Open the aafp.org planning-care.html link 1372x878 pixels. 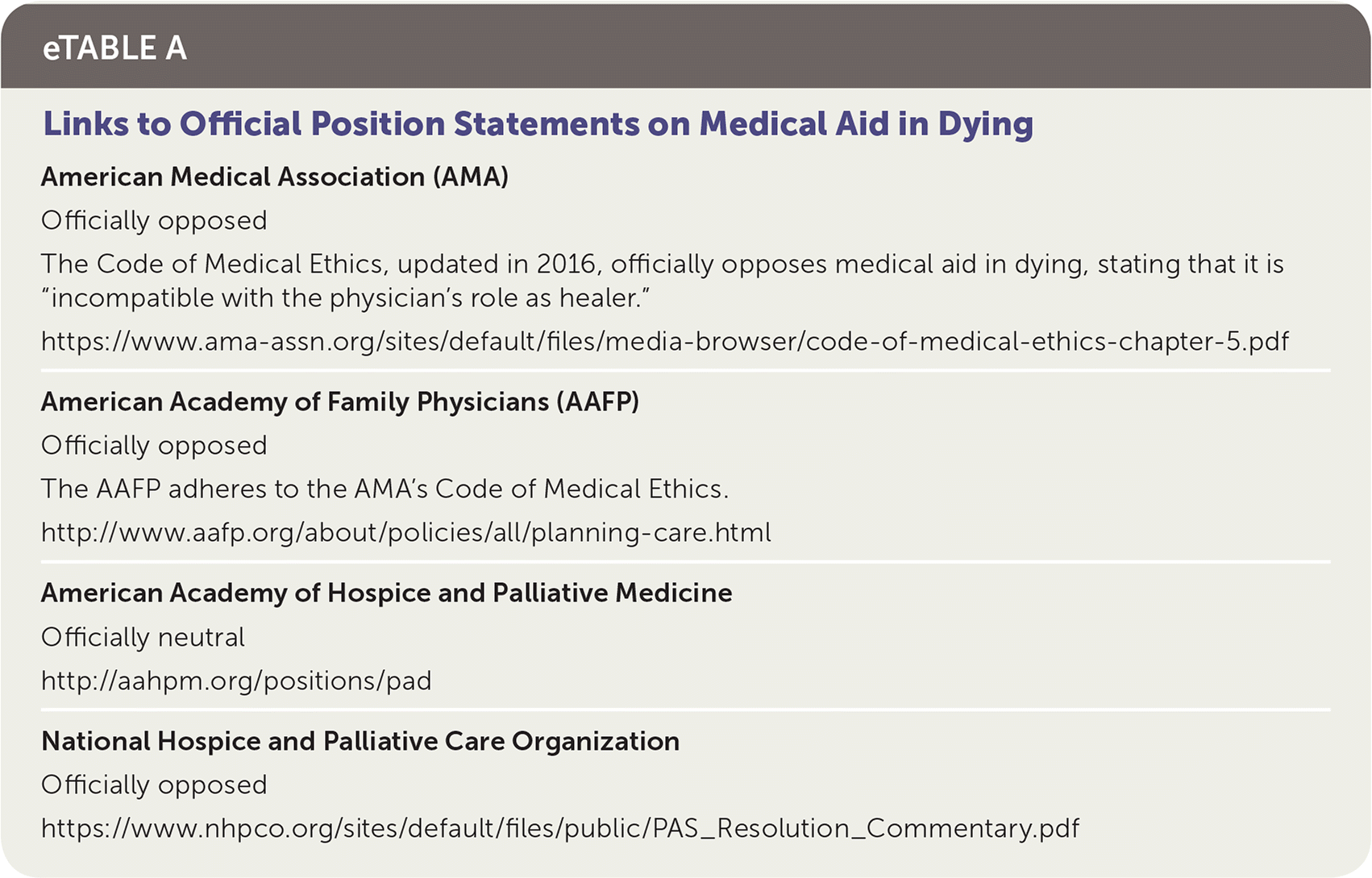[405, 532]
